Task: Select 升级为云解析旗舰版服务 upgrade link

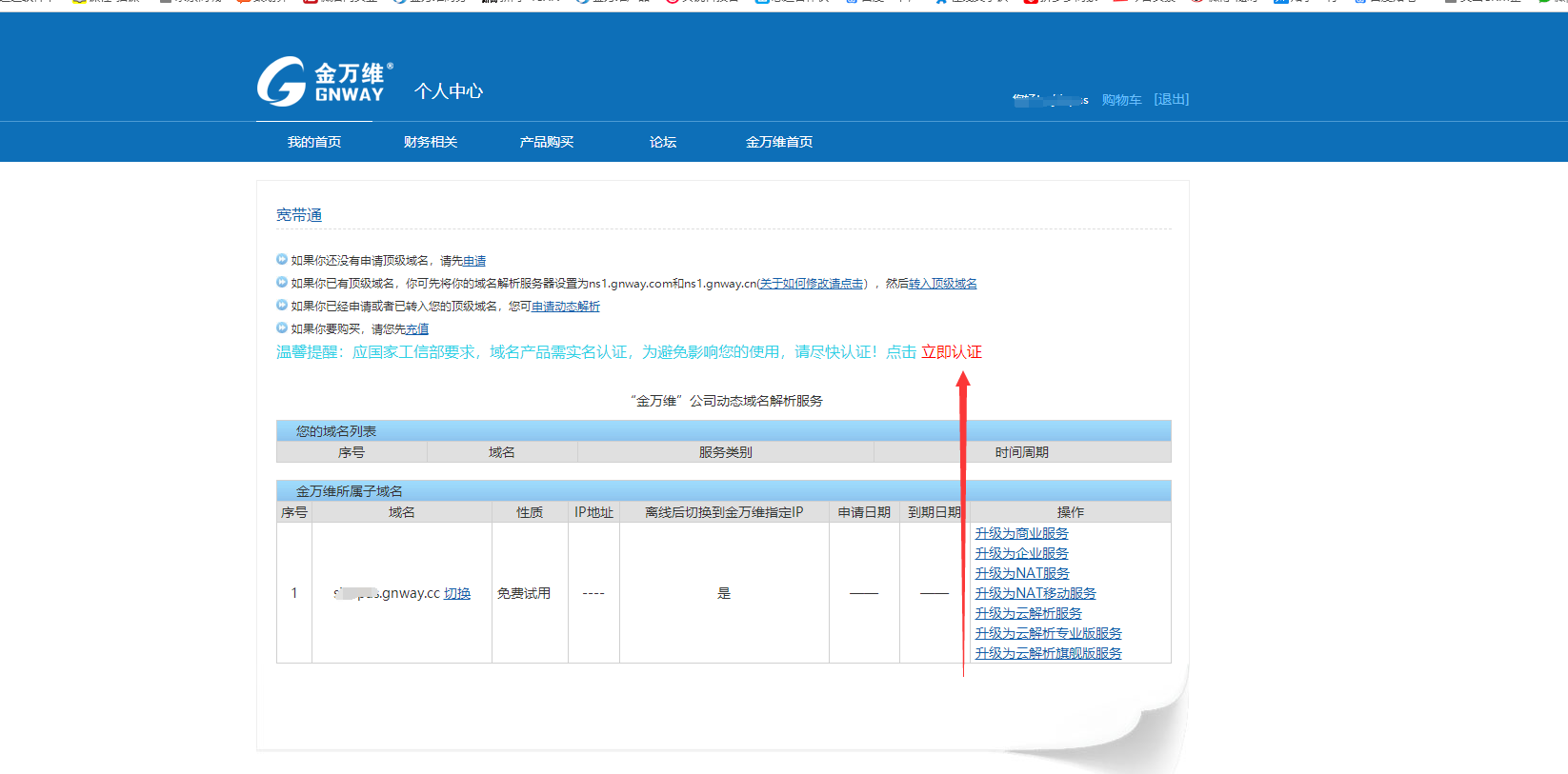Action: coord(1048,653)
